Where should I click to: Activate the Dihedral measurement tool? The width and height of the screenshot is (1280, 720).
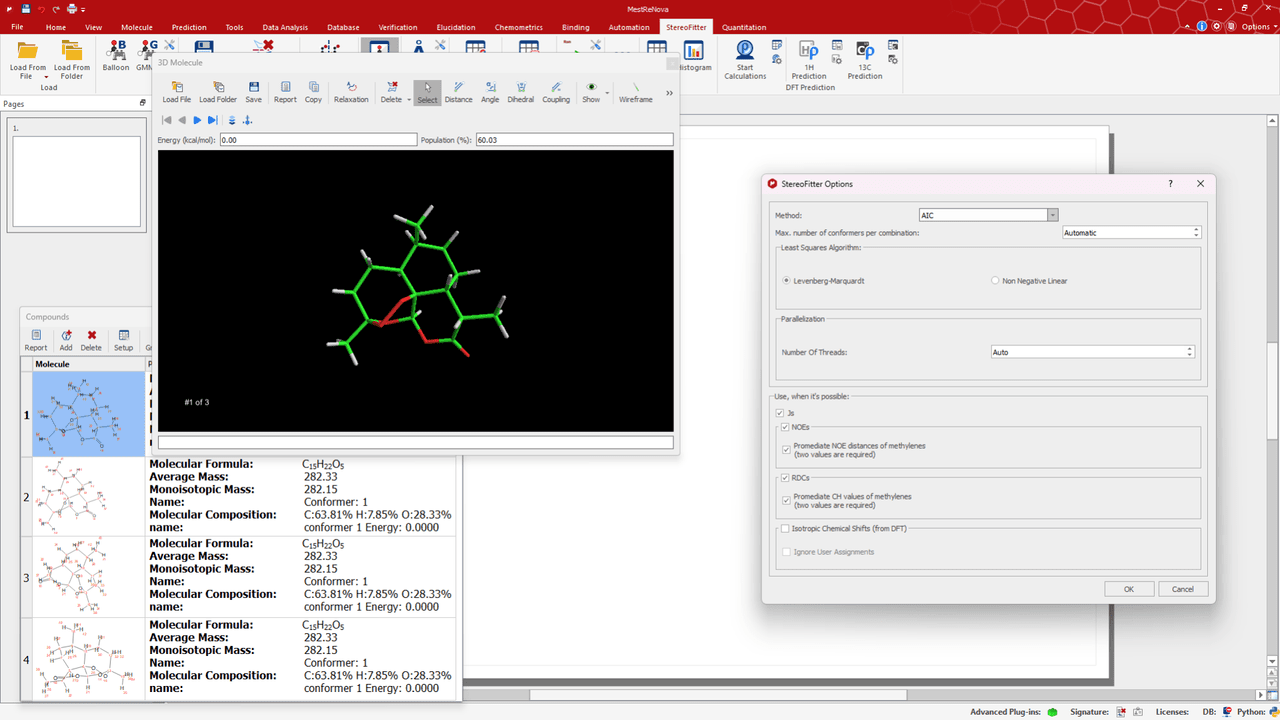click(521, 92)
